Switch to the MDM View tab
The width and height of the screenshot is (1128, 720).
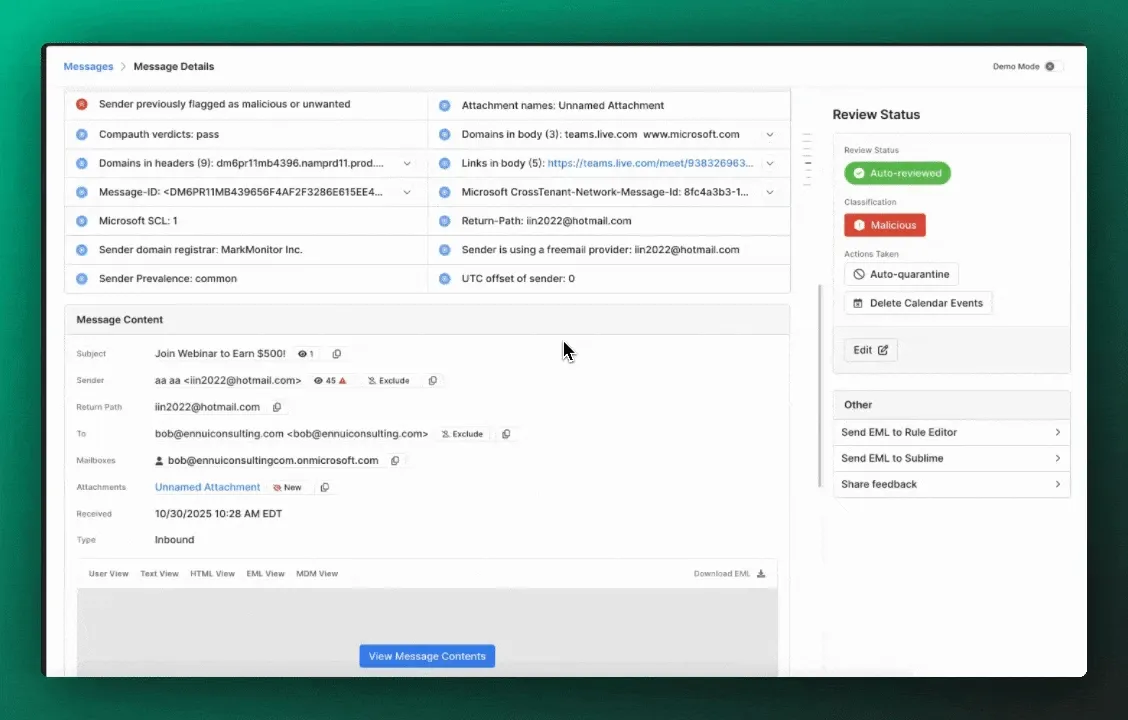click(317, 574)
